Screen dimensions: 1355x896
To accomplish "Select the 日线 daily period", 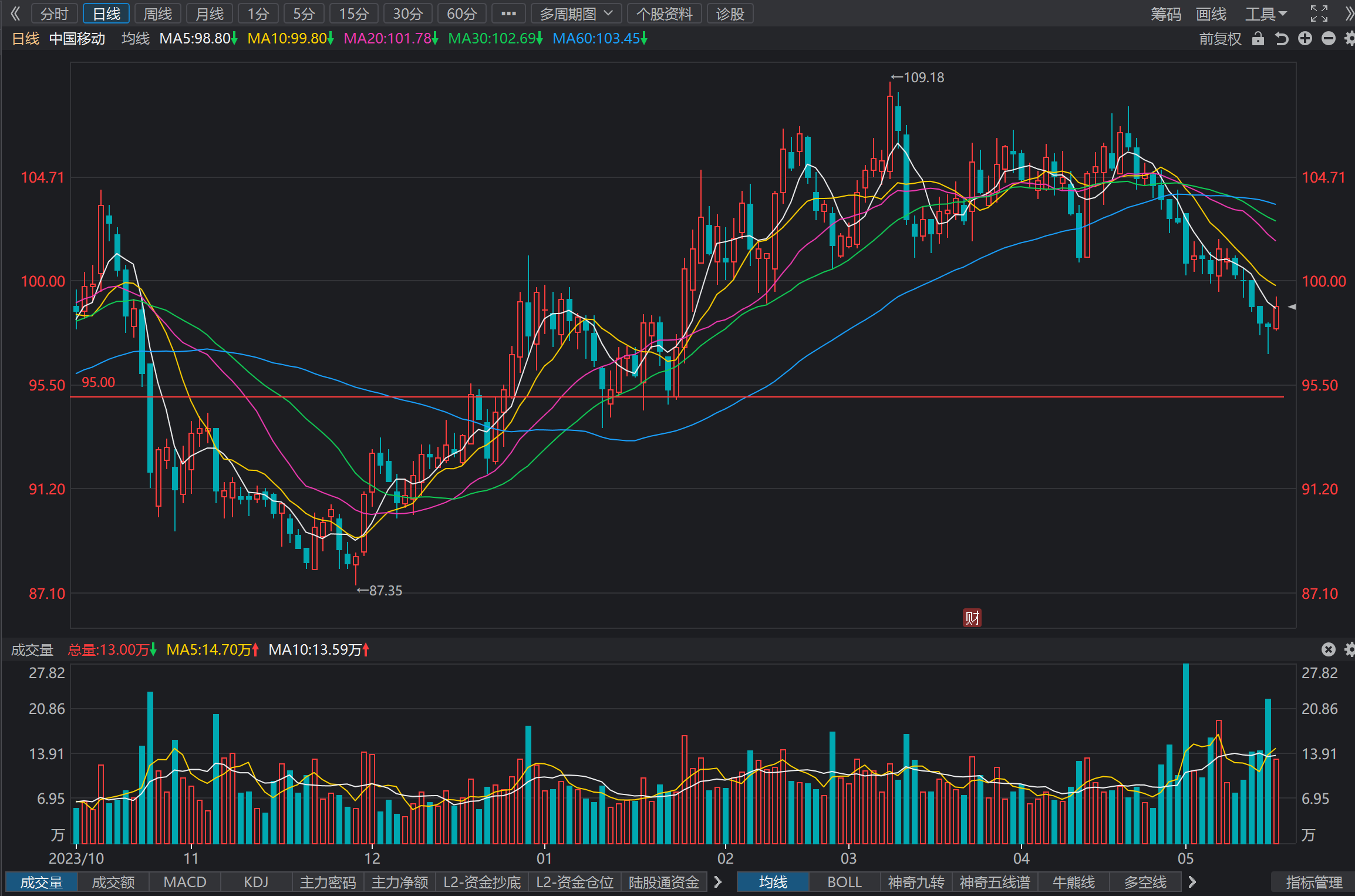I will (x=106, y=14).
